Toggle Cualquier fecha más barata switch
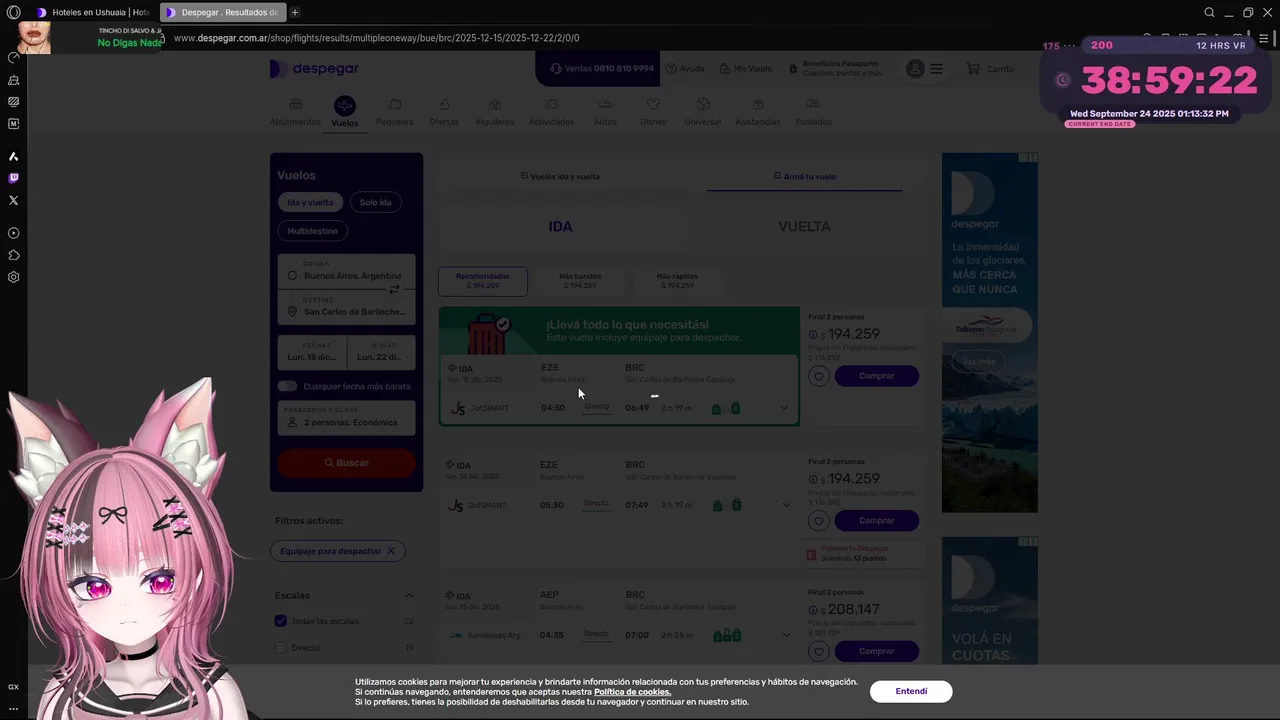 click(x=288, y=386)
